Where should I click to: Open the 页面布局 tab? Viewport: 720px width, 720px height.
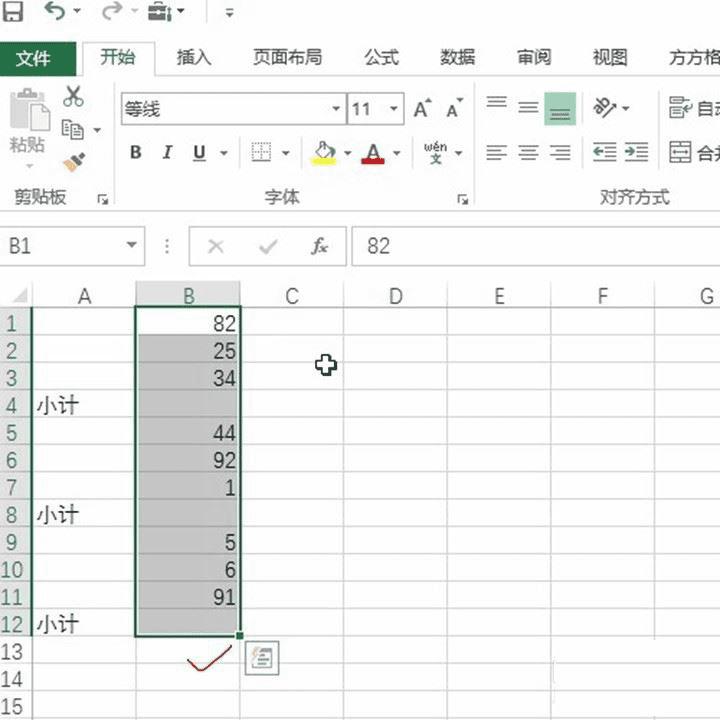click(x=287, y=58)
